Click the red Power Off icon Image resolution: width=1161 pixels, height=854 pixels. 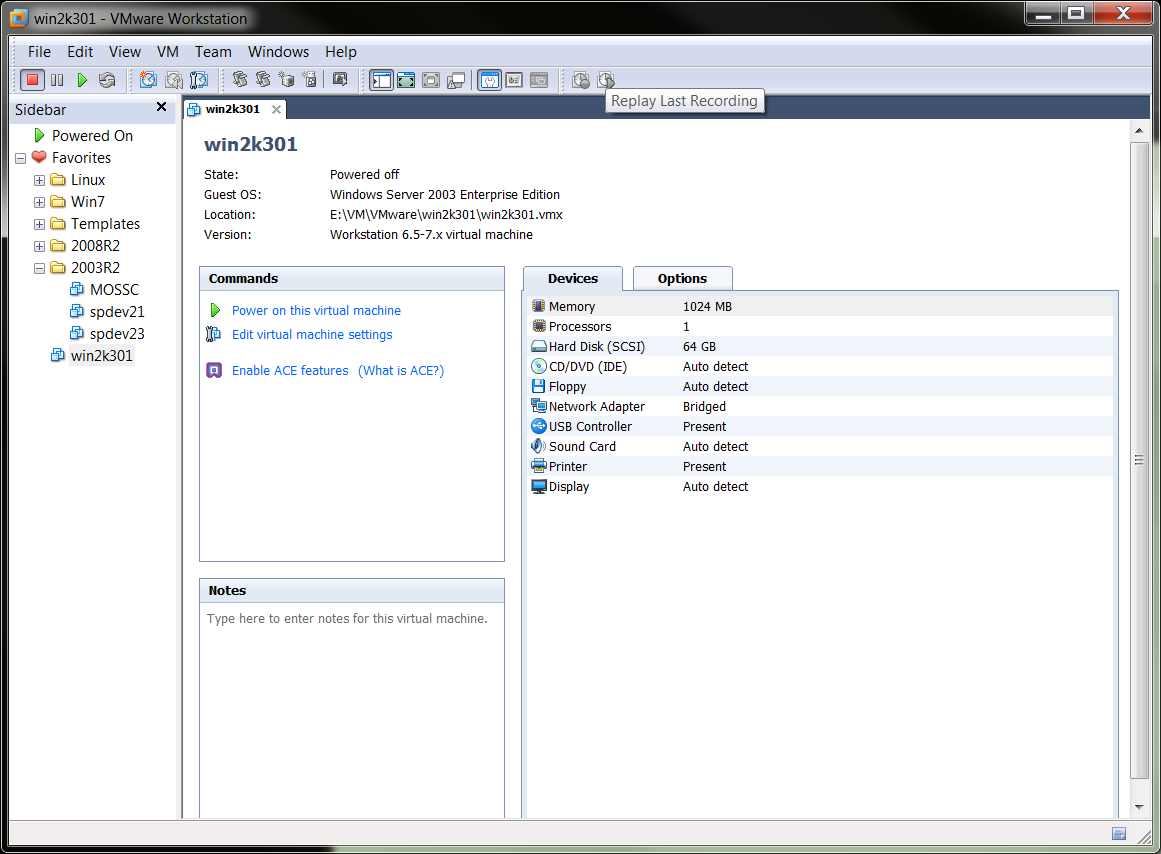click(x=33, y=80)
